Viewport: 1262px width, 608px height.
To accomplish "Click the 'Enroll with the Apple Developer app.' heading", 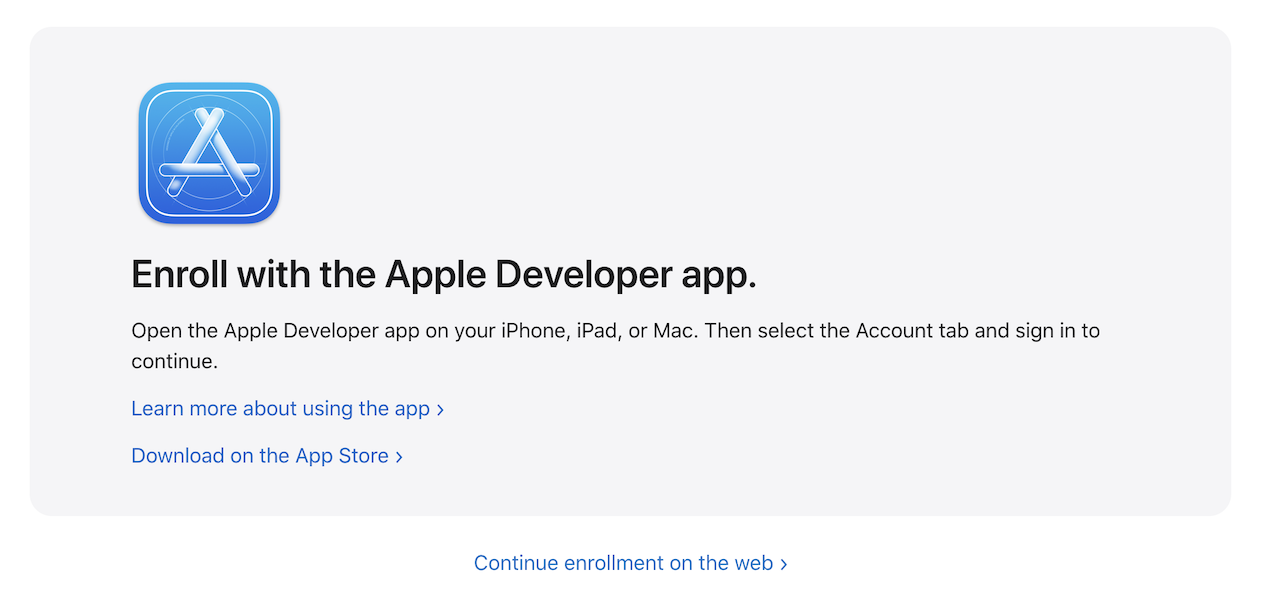I will tap(444, 275).
